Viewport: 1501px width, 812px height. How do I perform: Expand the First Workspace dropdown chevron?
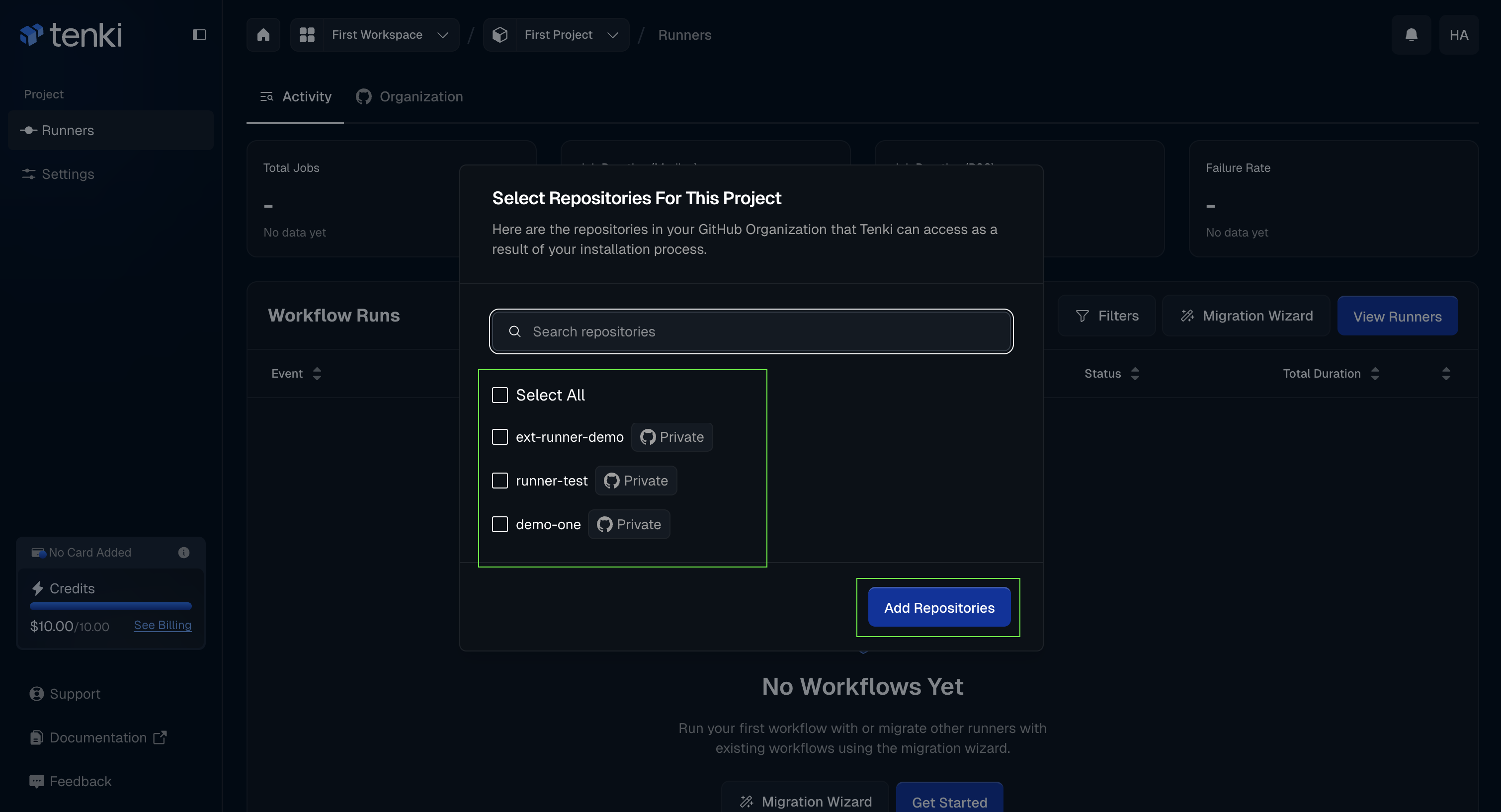[443, 35]
